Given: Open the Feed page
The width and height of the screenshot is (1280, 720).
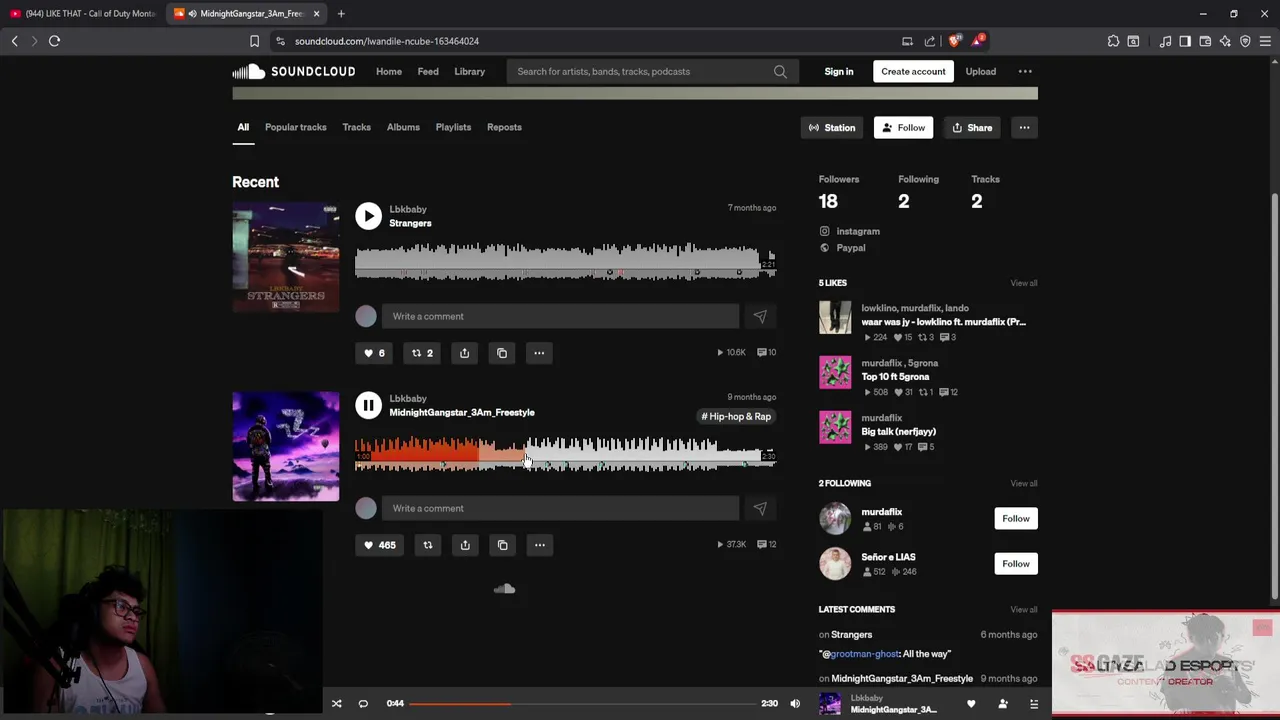Looking at the screenshot, I should pos(428,71).
